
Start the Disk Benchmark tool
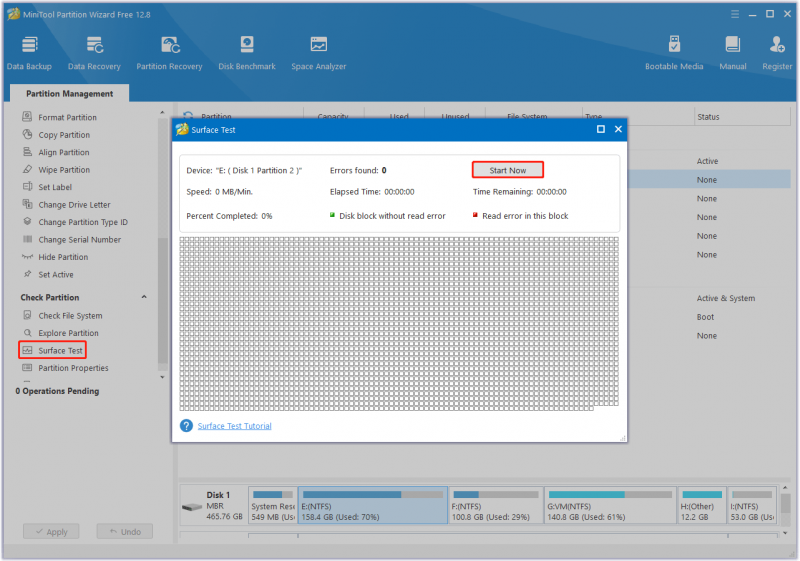point(247,53)
